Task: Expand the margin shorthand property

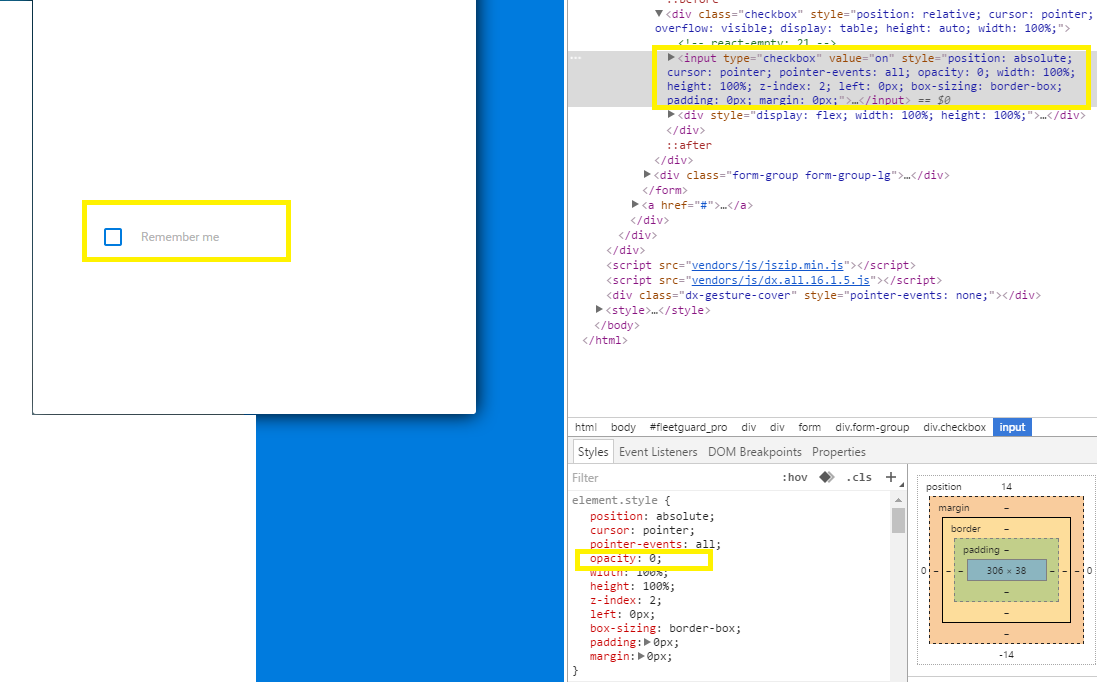Action: (641, 656)
